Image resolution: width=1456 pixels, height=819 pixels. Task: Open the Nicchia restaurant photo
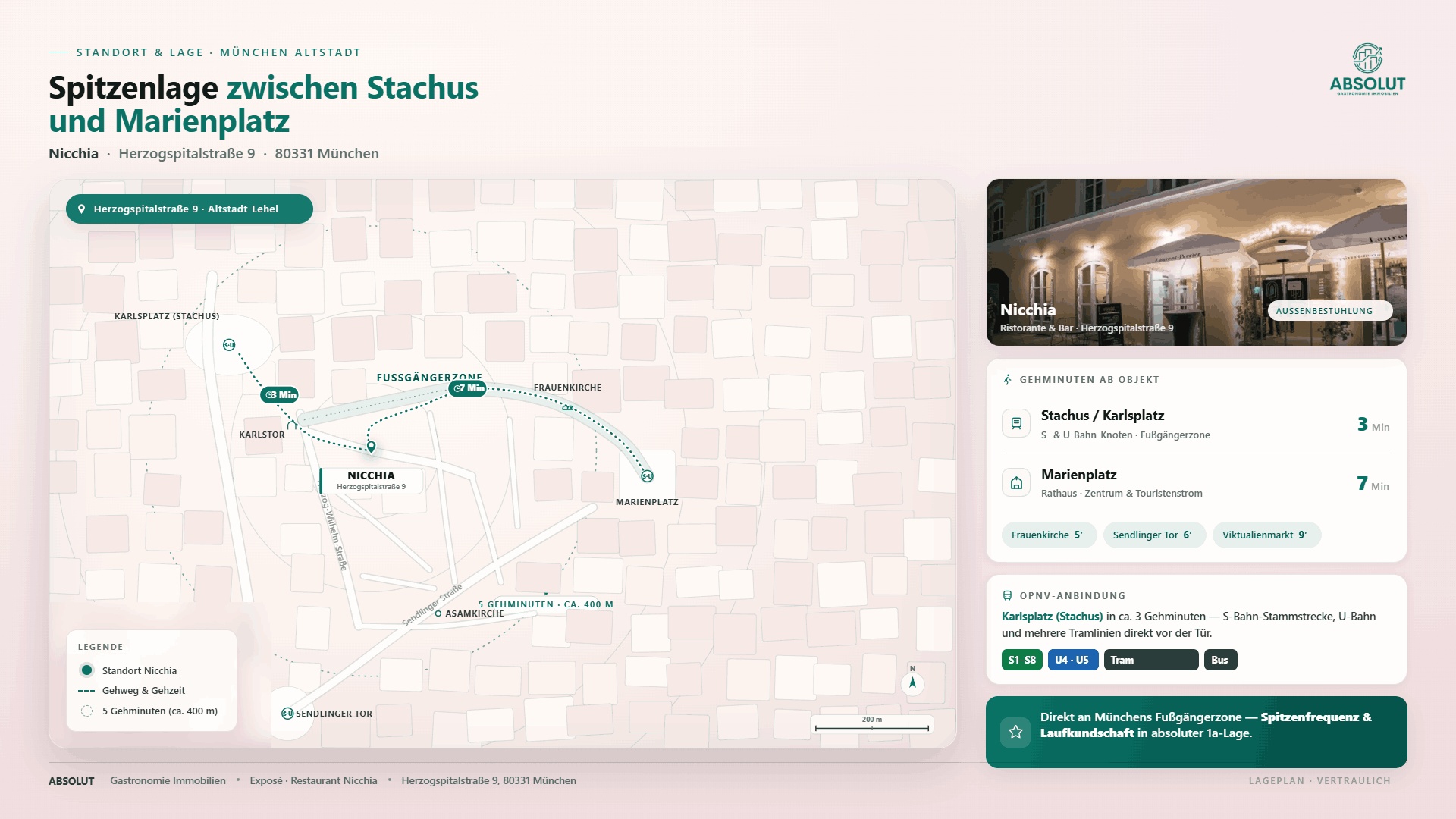pos(1196,262)
